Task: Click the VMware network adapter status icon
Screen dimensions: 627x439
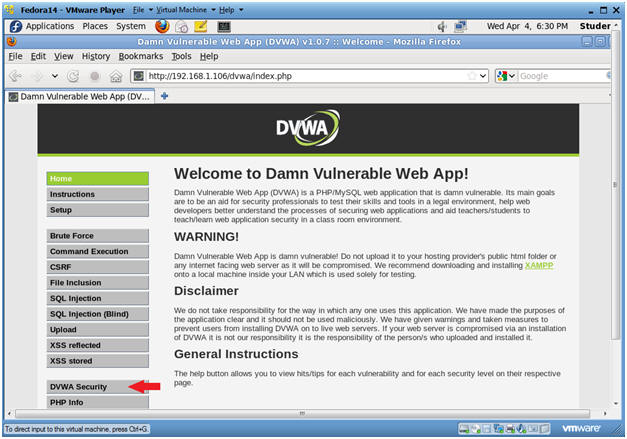Action: tap(498, 429)
